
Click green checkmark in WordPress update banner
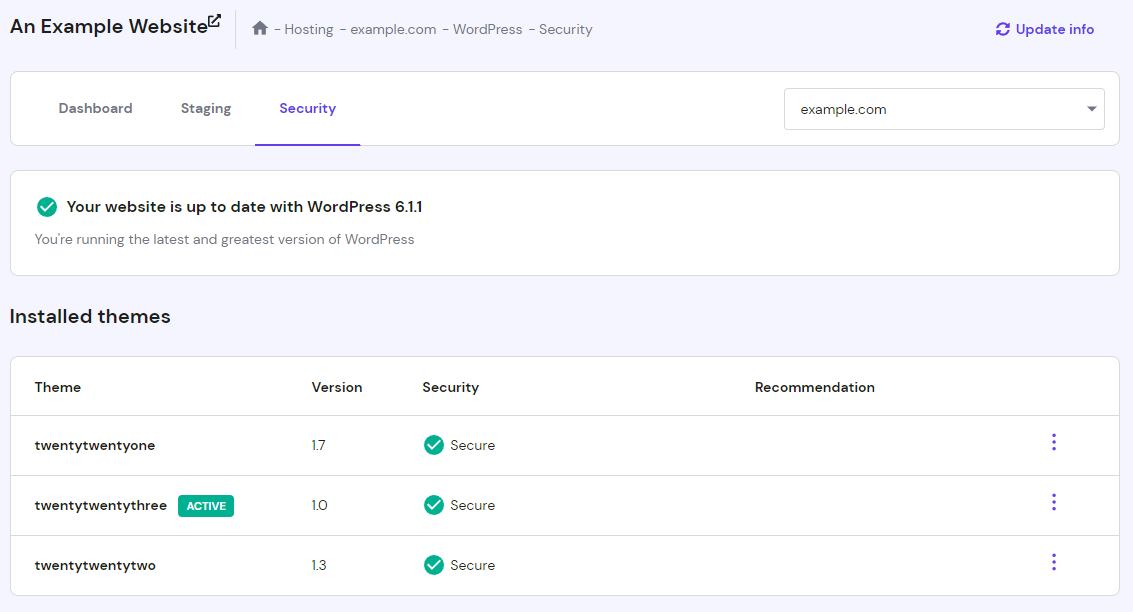(x=46, y=206)
